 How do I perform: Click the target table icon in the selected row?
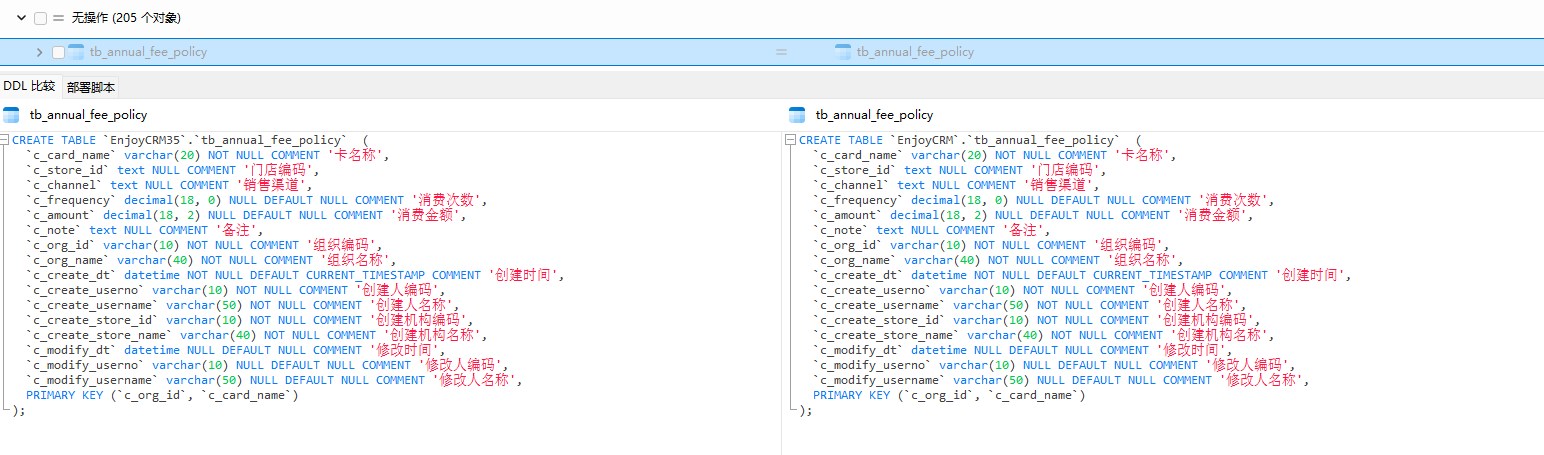pyautogui.click(x=843, y=52)
